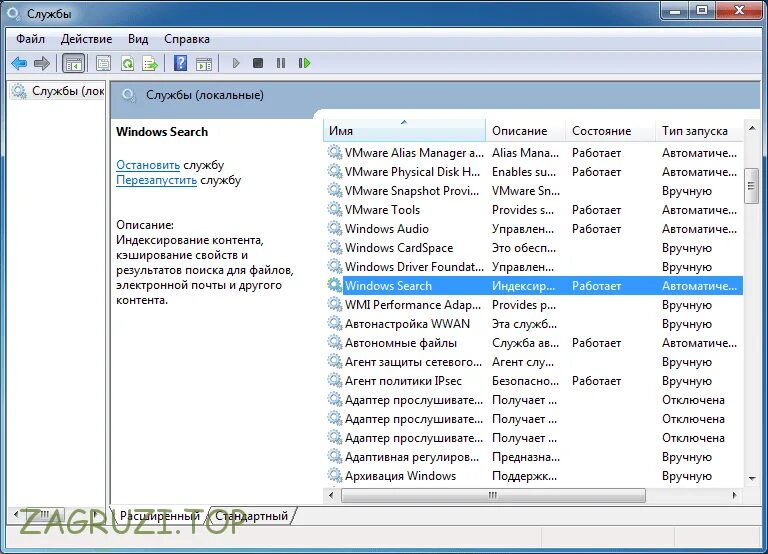The image size is (768, 554).
Task: Click the gear icon of VMware Alias Manager
Action: 335,153
